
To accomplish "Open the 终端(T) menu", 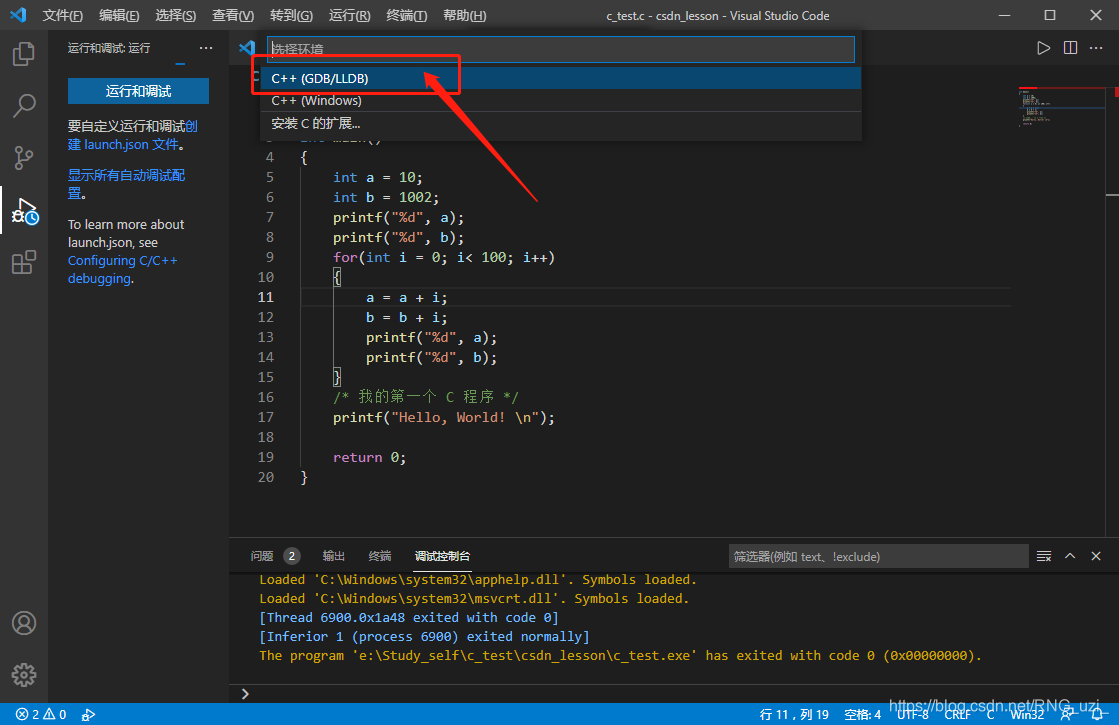I will [406, 15].
